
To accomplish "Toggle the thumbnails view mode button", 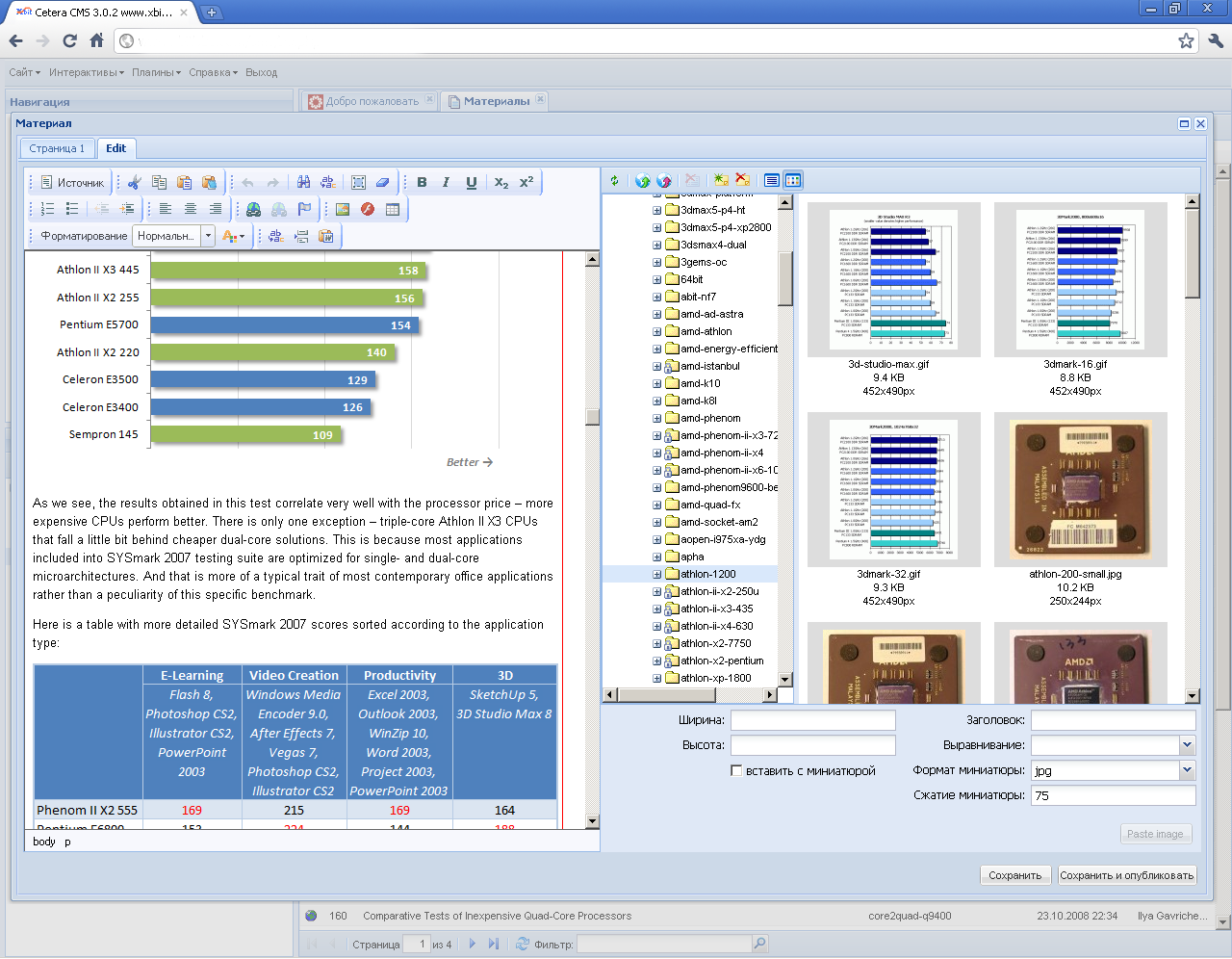I will coord(793,180).
